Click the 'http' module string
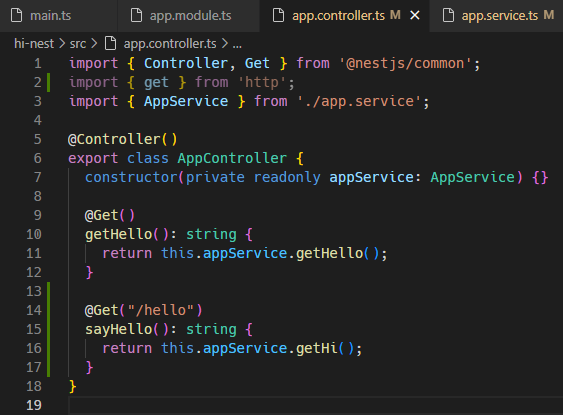563x415 pixels. [262, 83]
